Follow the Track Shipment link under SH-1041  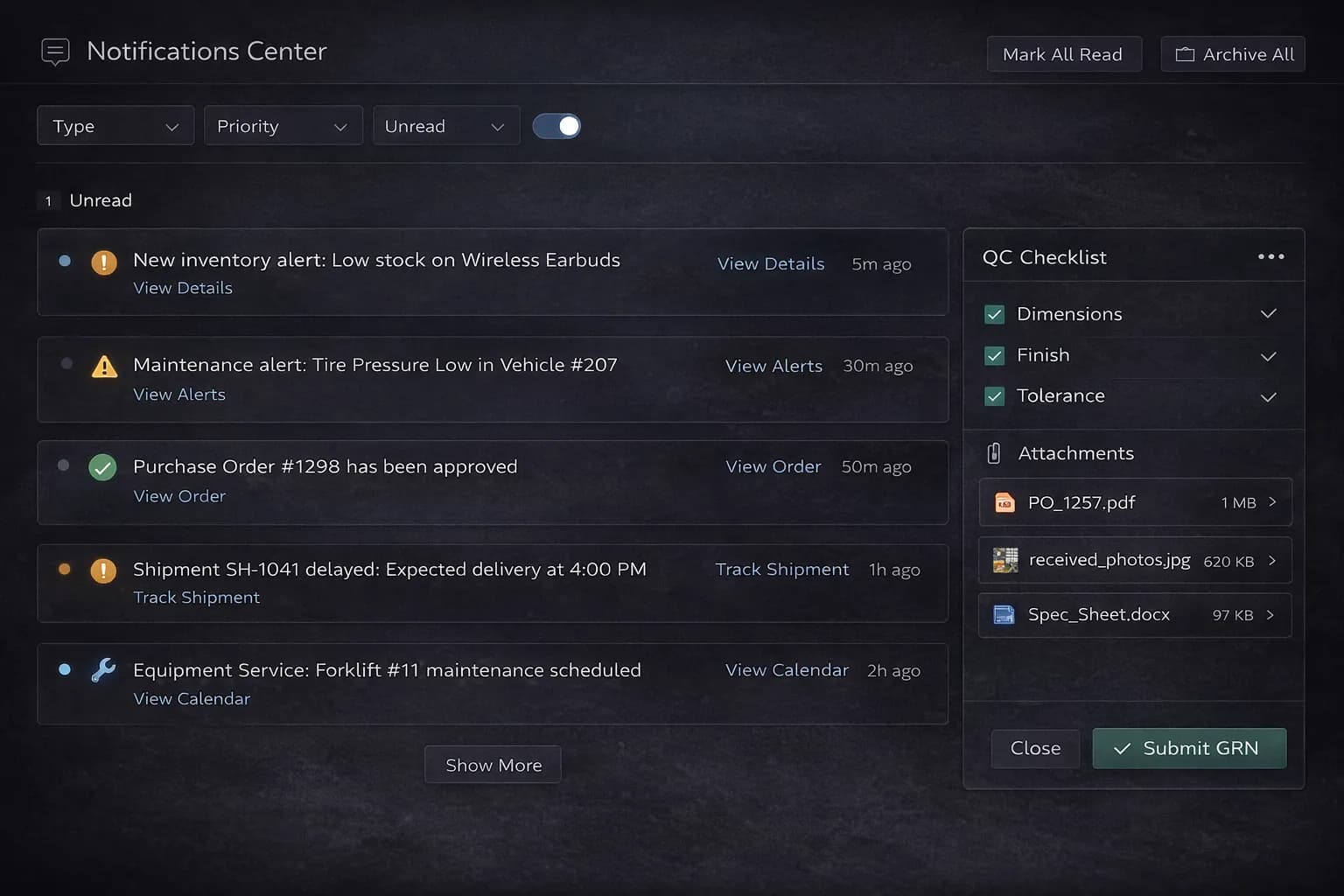click(196, 598)
